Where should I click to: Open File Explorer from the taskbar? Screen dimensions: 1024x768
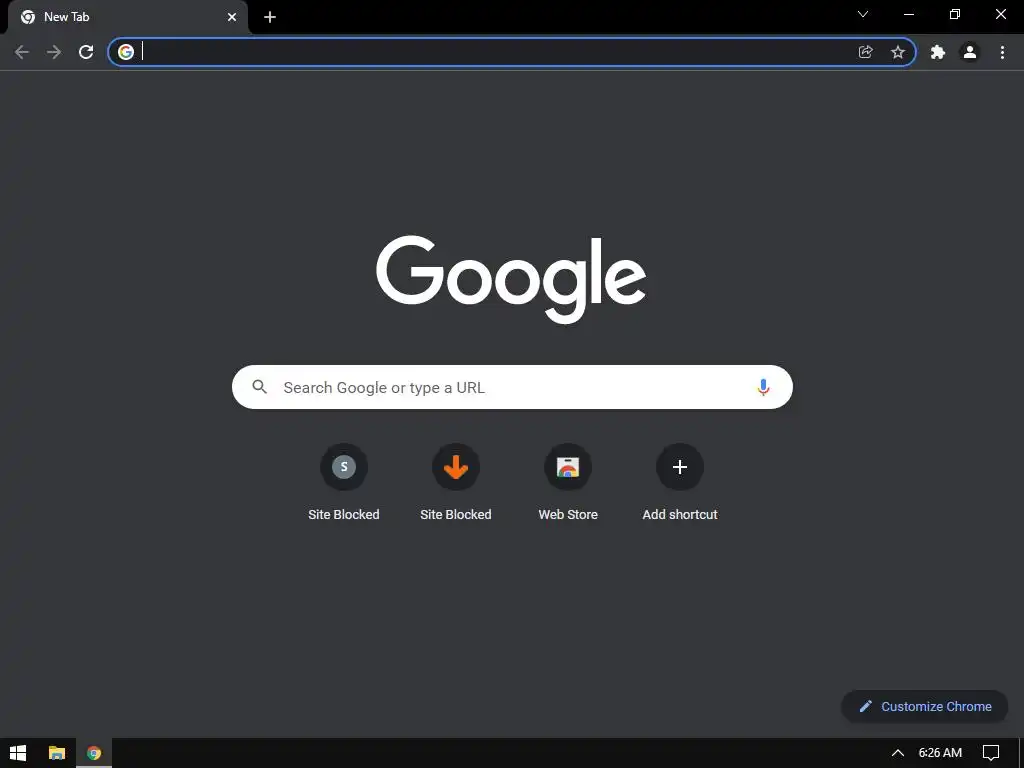[57, 753]
